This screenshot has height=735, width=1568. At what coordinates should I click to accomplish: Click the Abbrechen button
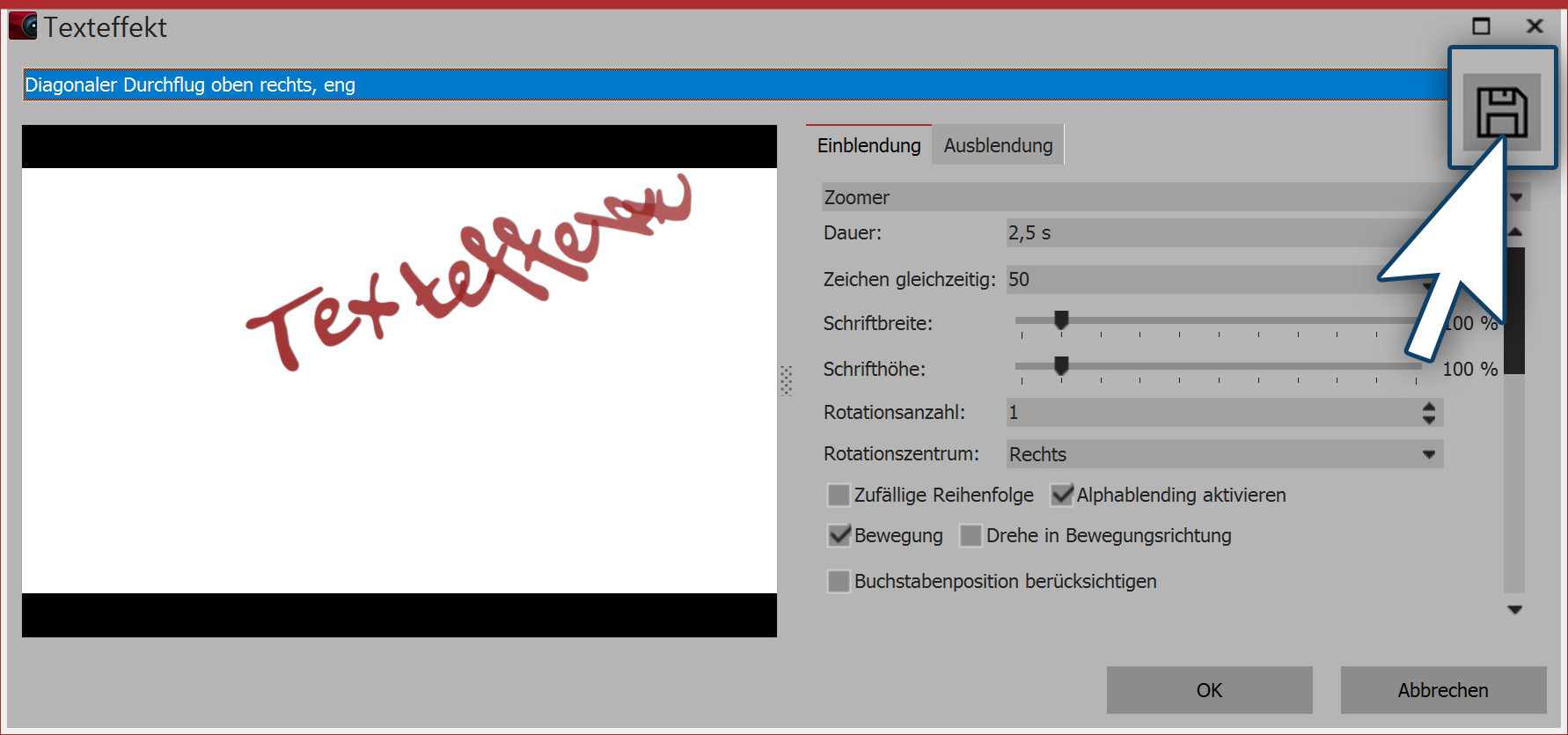[x=1443, y=690]
